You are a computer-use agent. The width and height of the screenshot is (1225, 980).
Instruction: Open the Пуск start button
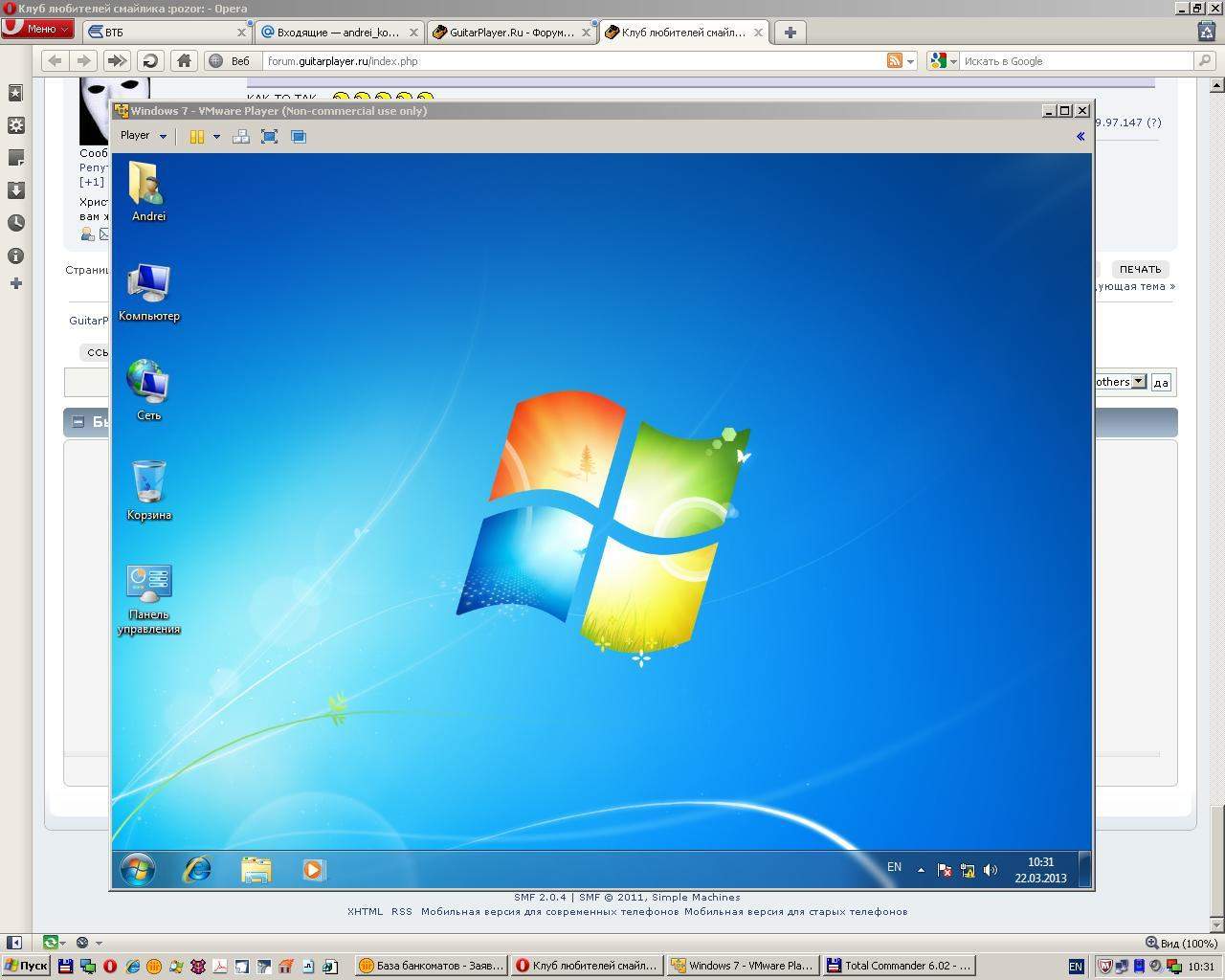point(26,966)
